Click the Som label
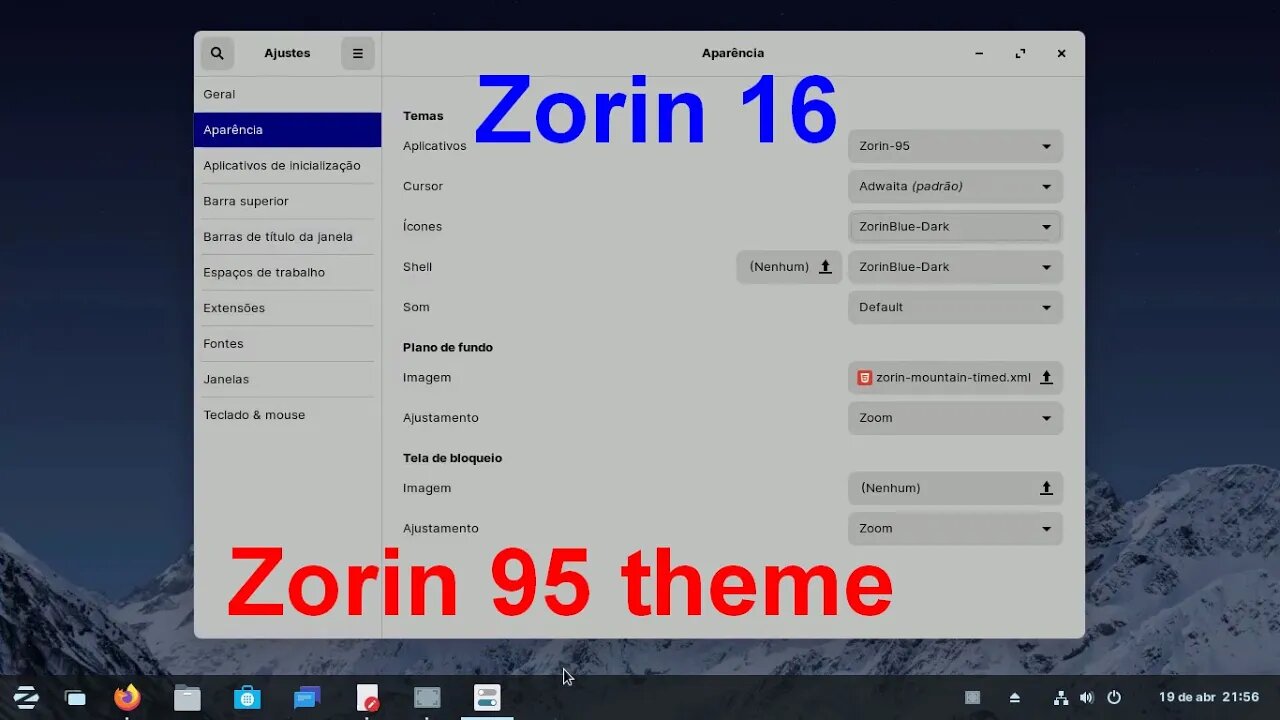Screen dimensions: 1280x720 click(415, 307)
